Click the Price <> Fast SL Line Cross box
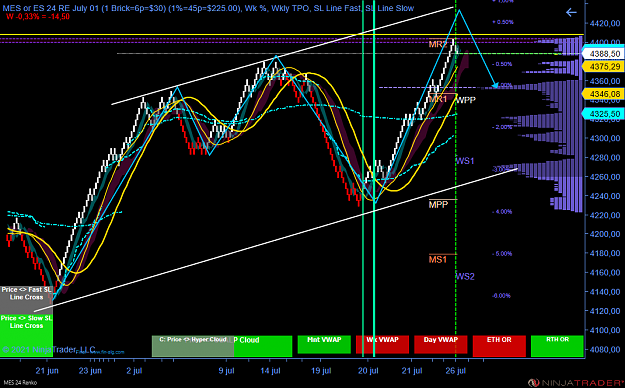This screenshot has width=625, height=388. point(26,299)
